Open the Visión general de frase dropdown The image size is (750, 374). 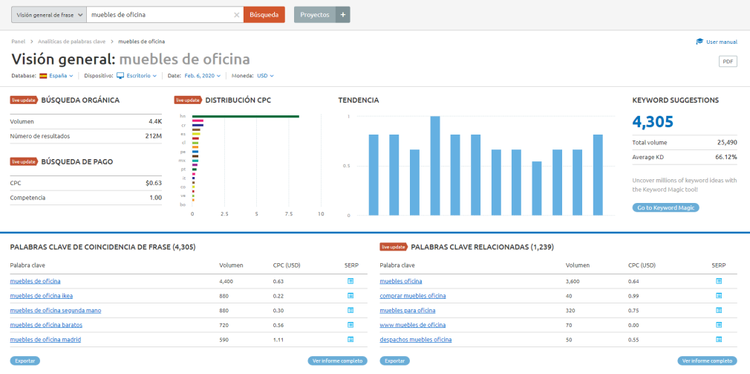click(49, 15)
